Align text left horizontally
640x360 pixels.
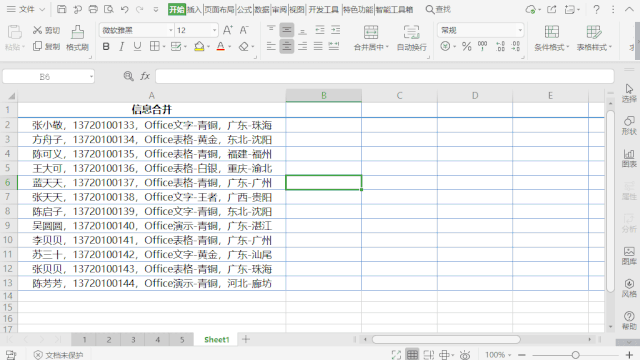tap(271, 47)
